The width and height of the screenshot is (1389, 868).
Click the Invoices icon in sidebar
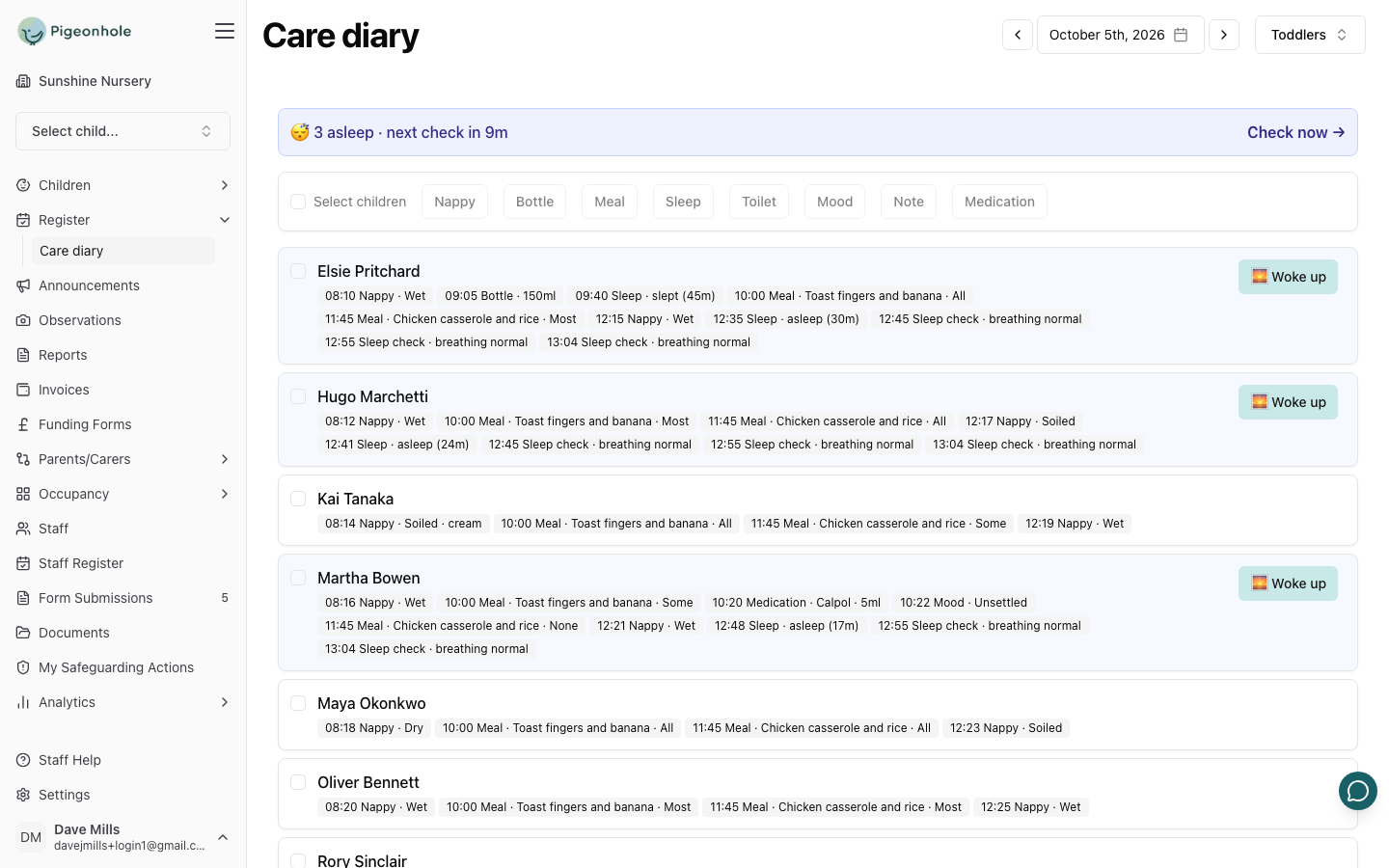pyautogui.click(x=23, y=390)
